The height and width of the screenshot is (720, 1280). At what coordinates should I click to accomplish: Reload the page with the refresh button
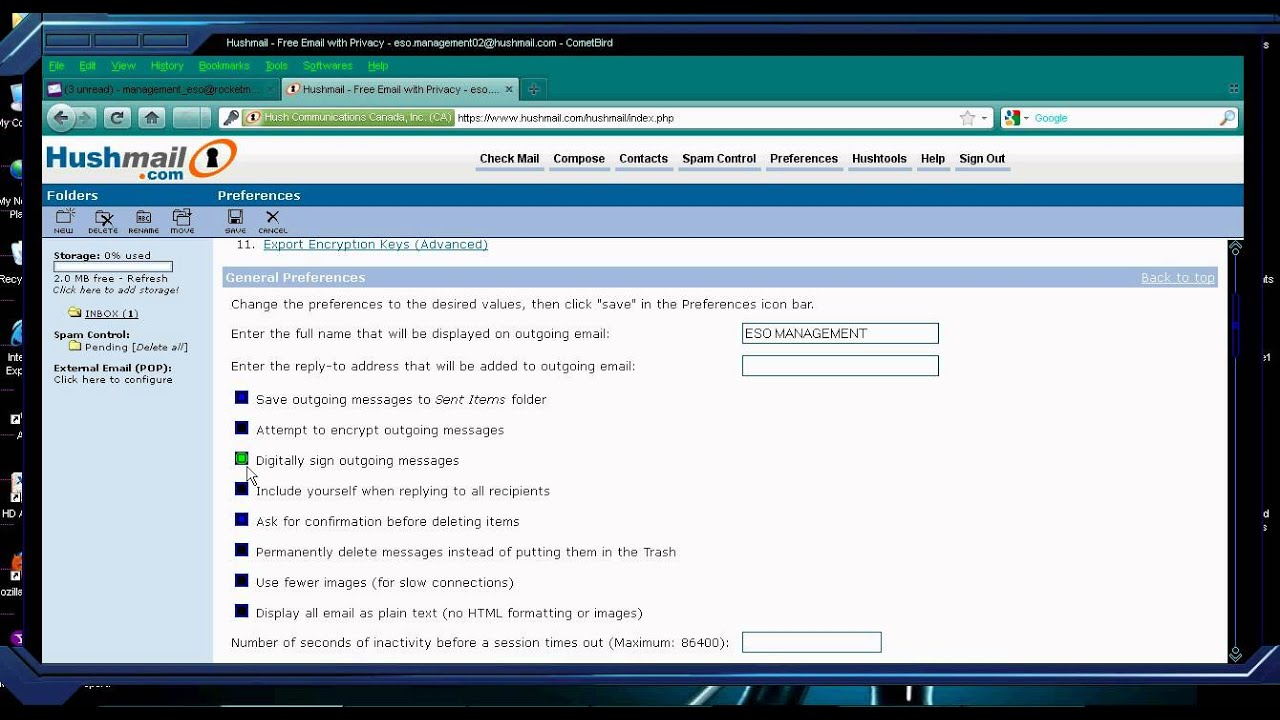[x=117, y=118]
